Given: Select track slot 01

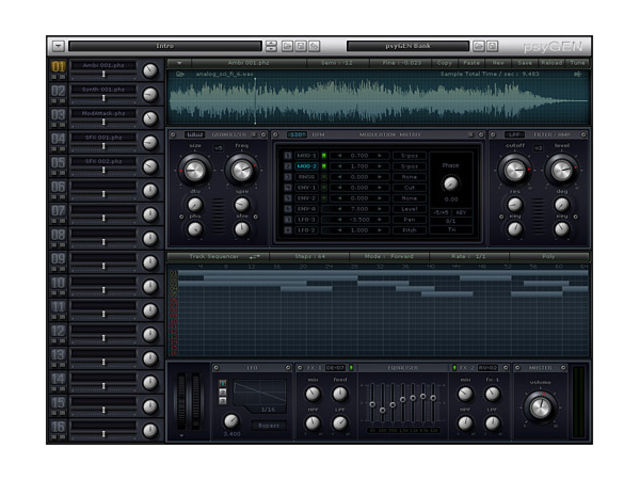Looking at the screenshot, I should point(58,67).
